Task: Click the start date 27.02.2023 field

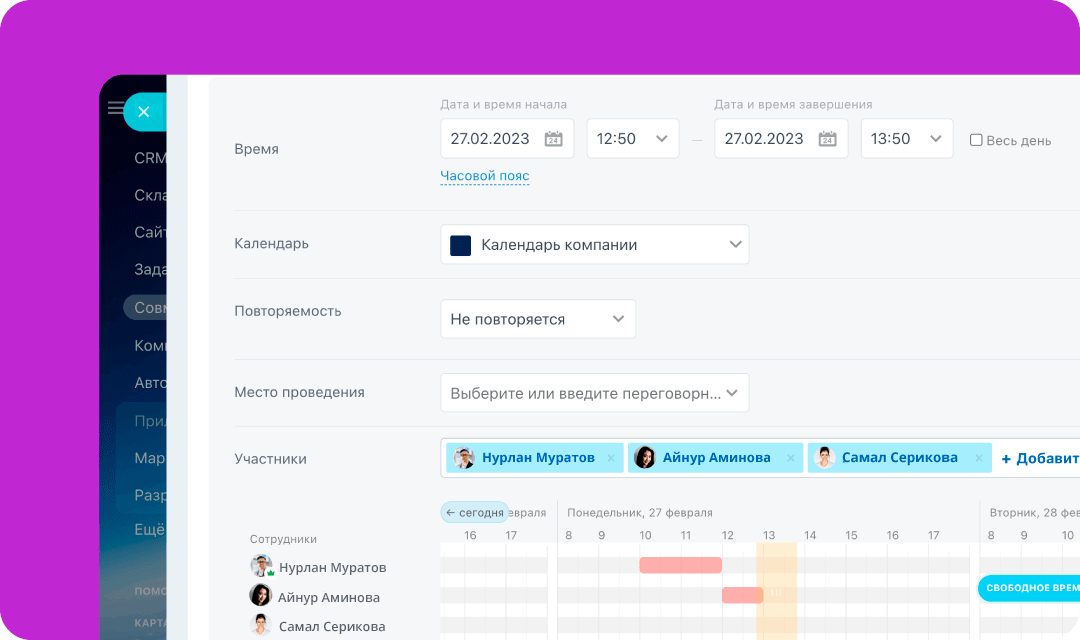Action: (507, 138)
